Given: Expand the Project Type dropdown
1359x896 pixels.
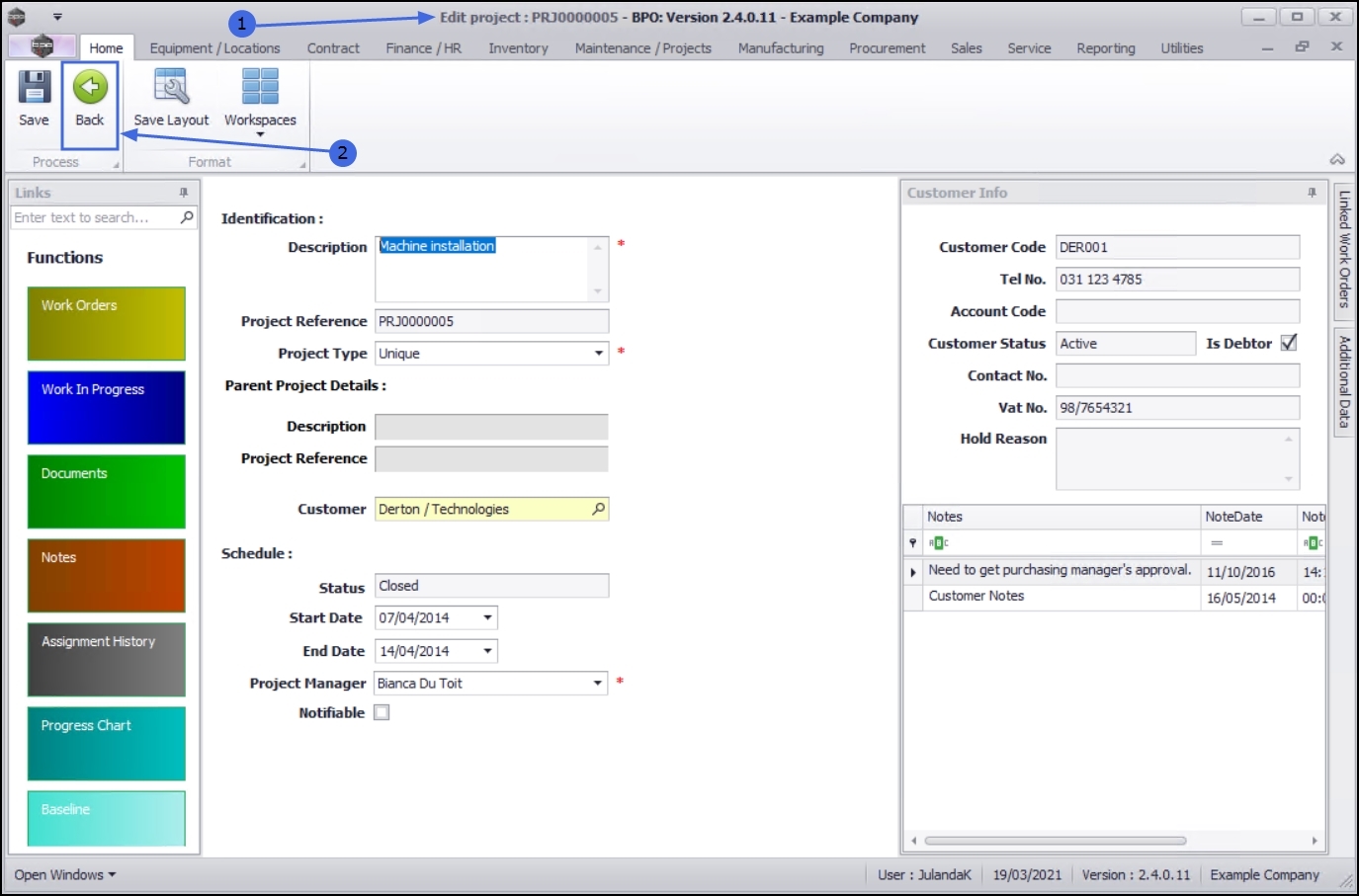Looking at the screenshot, I should click(x=598, y=354).
